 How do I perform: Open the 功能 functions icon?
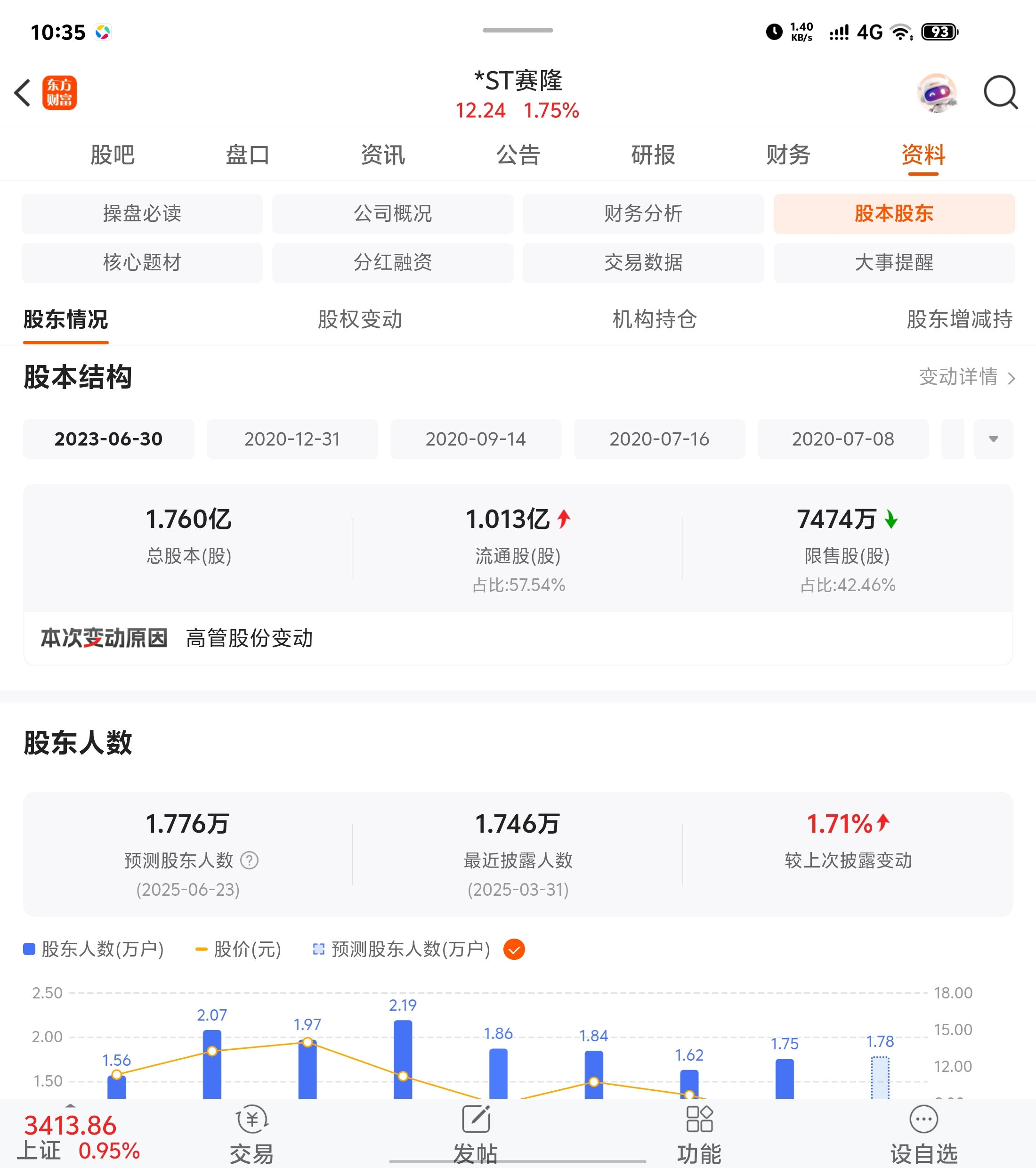point(699,1120)
